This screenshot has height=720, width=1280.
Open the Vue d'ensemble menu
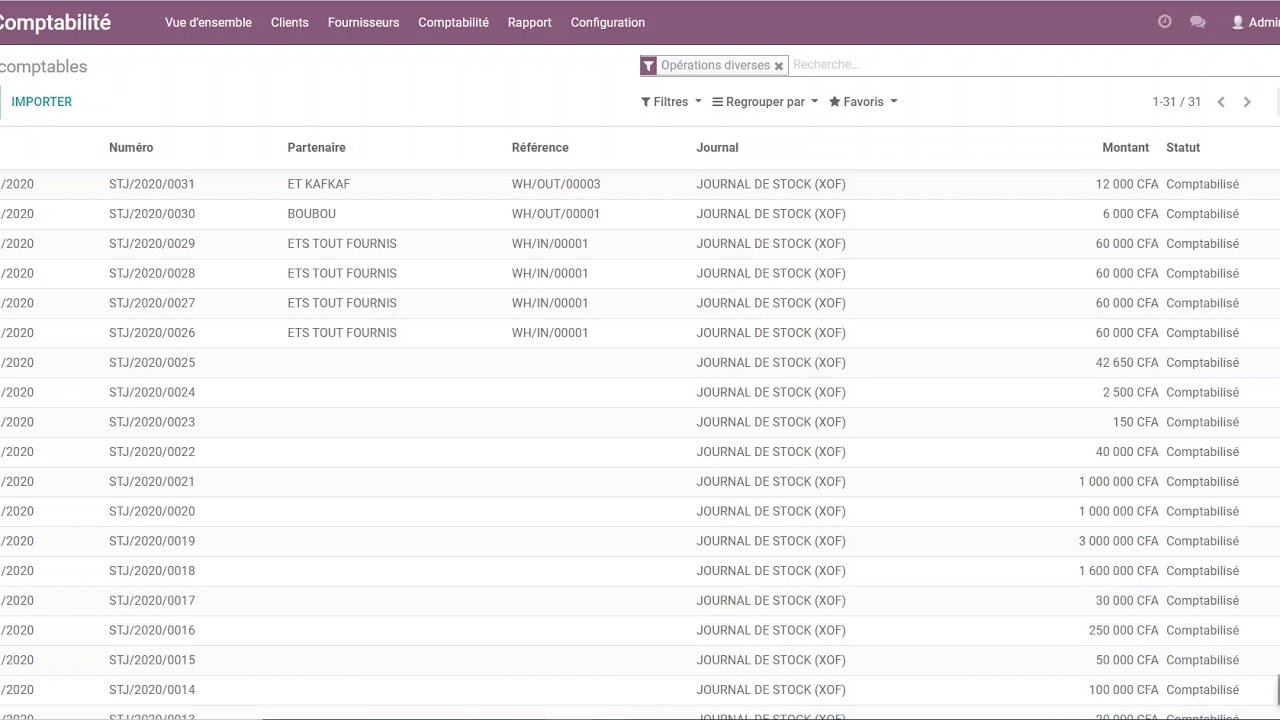coord(208,22)
